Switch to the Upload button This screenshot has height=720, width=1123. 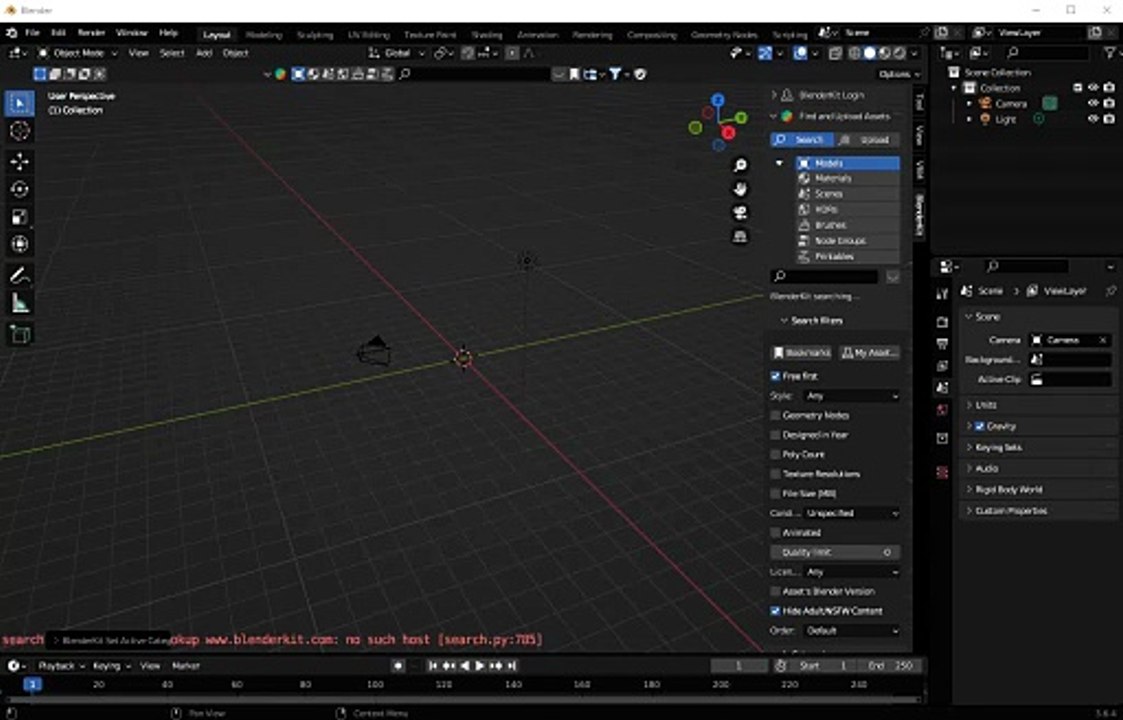(x=867, y=140)
